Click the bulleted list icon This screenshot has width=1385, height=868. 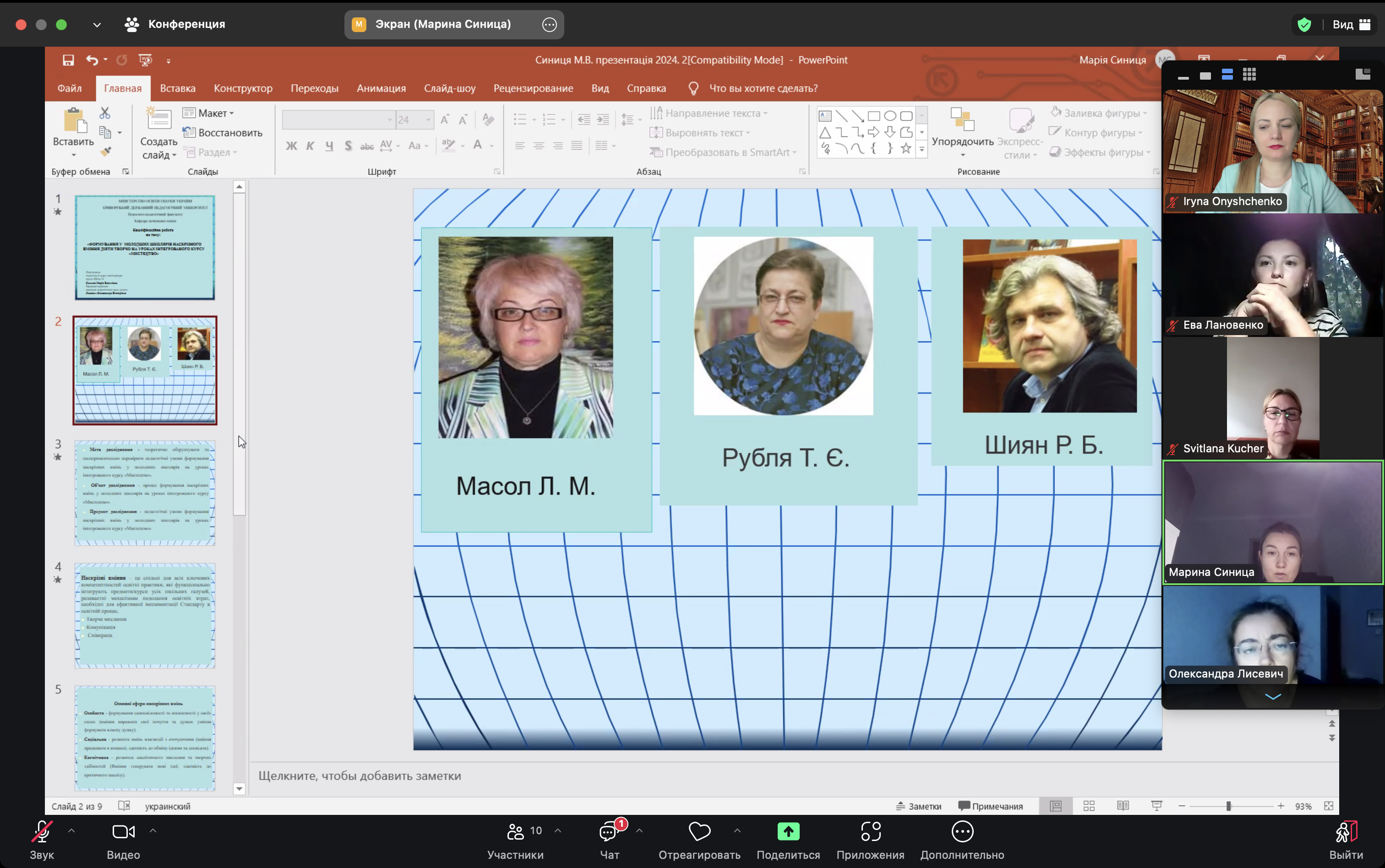tap(520, 119)
